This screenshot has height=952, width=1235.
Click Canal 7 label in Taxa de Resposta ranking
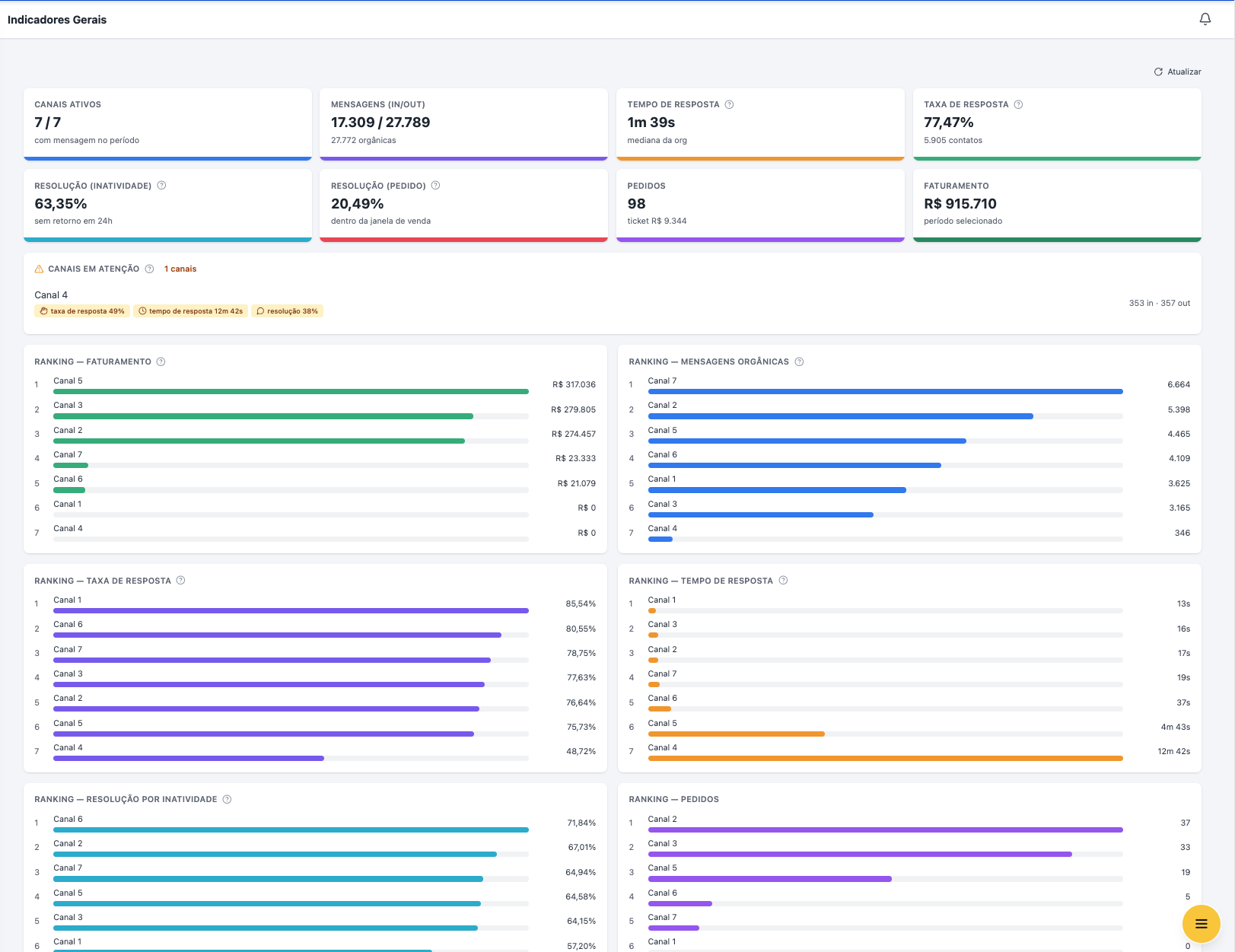tap(68, 649)
